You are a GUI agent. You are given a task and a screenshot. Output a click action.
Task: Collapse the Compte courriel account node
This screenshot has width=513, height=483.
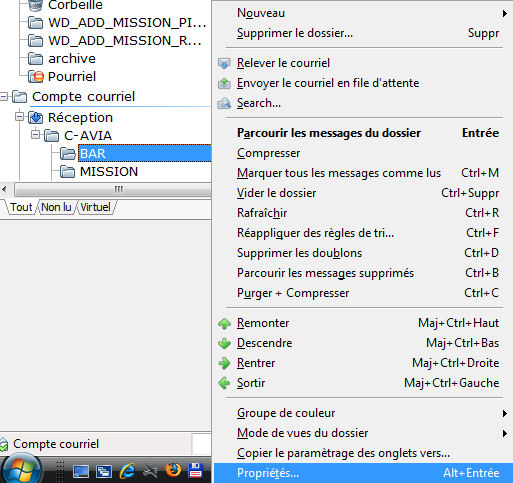tap(4, 97)
